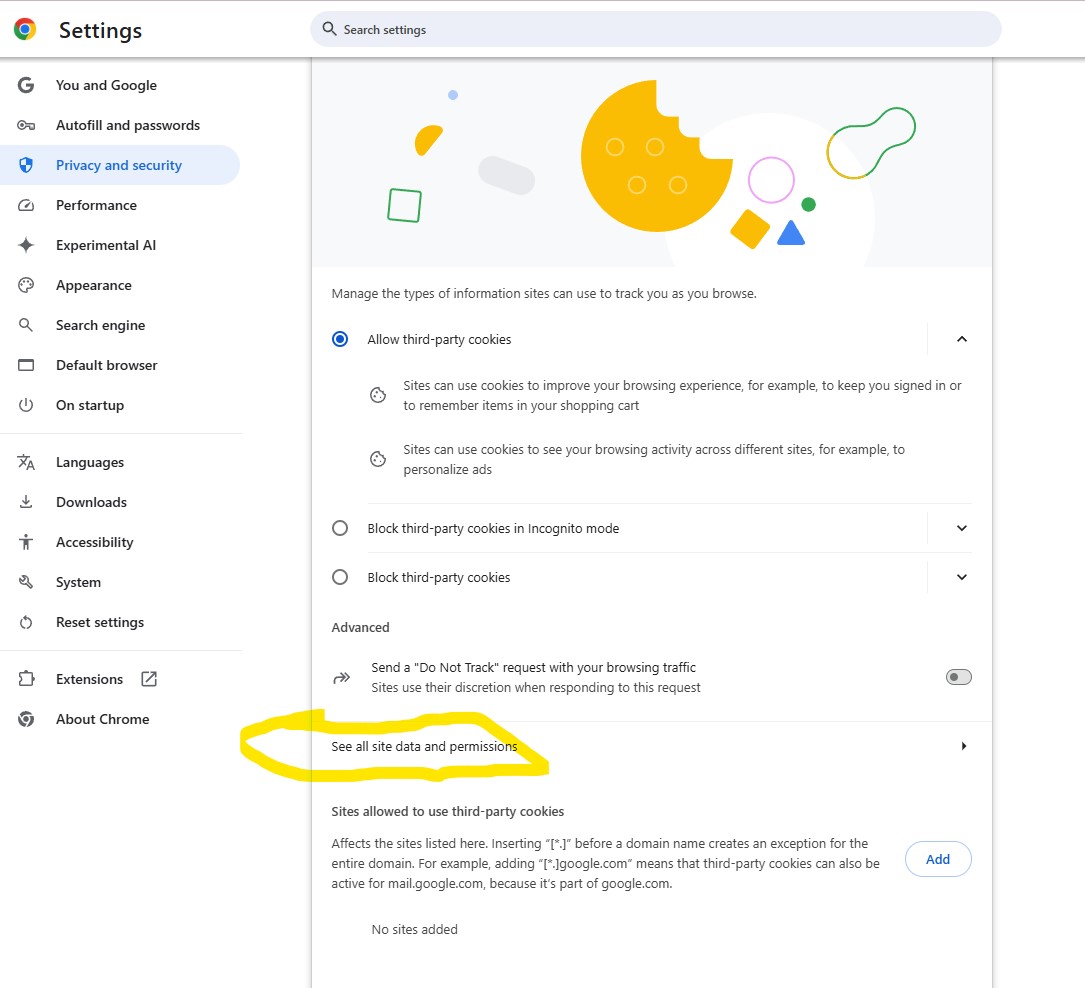The image size is (1085, 988).
Task: Click Add button for allowed sites
Action: click(x=938, y=859)
